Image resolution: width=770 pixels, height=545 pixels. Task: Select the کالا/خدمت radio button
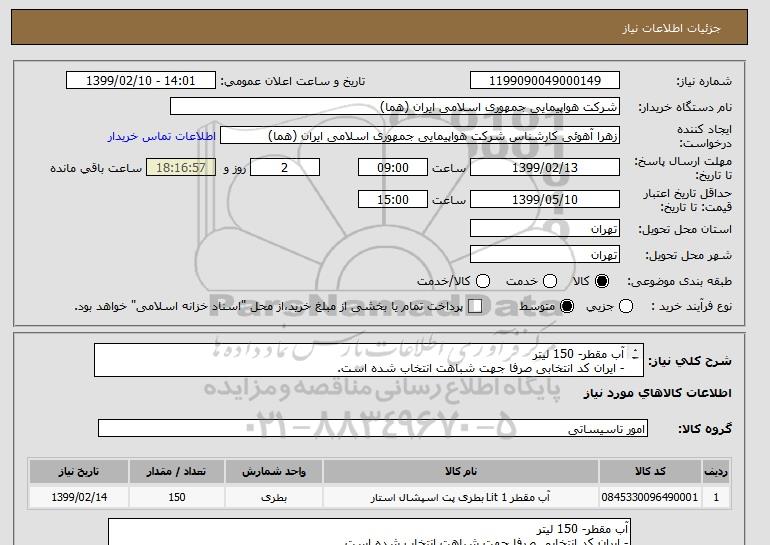click(483, 281)
